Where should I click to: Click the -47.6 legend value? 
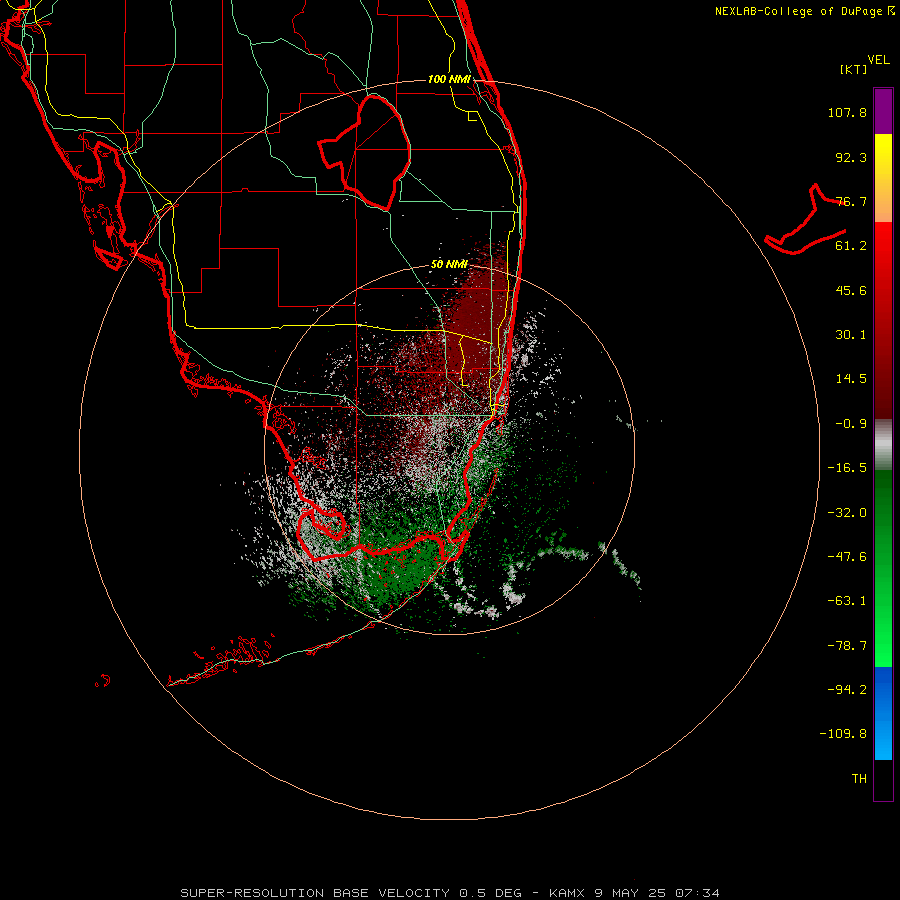[x=847, y=557]
